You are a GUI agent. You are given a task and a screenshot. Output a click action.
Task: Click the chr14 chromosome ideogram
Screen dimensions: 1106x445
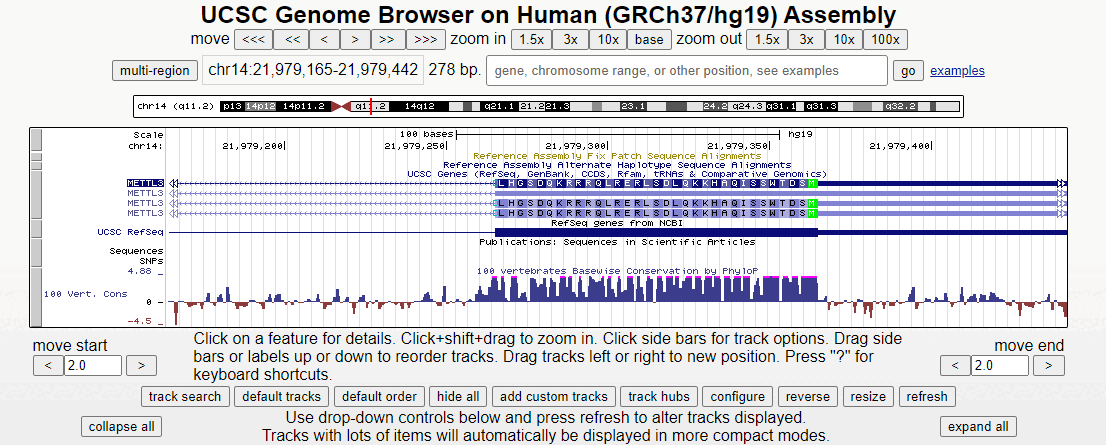tap(547, 106)
